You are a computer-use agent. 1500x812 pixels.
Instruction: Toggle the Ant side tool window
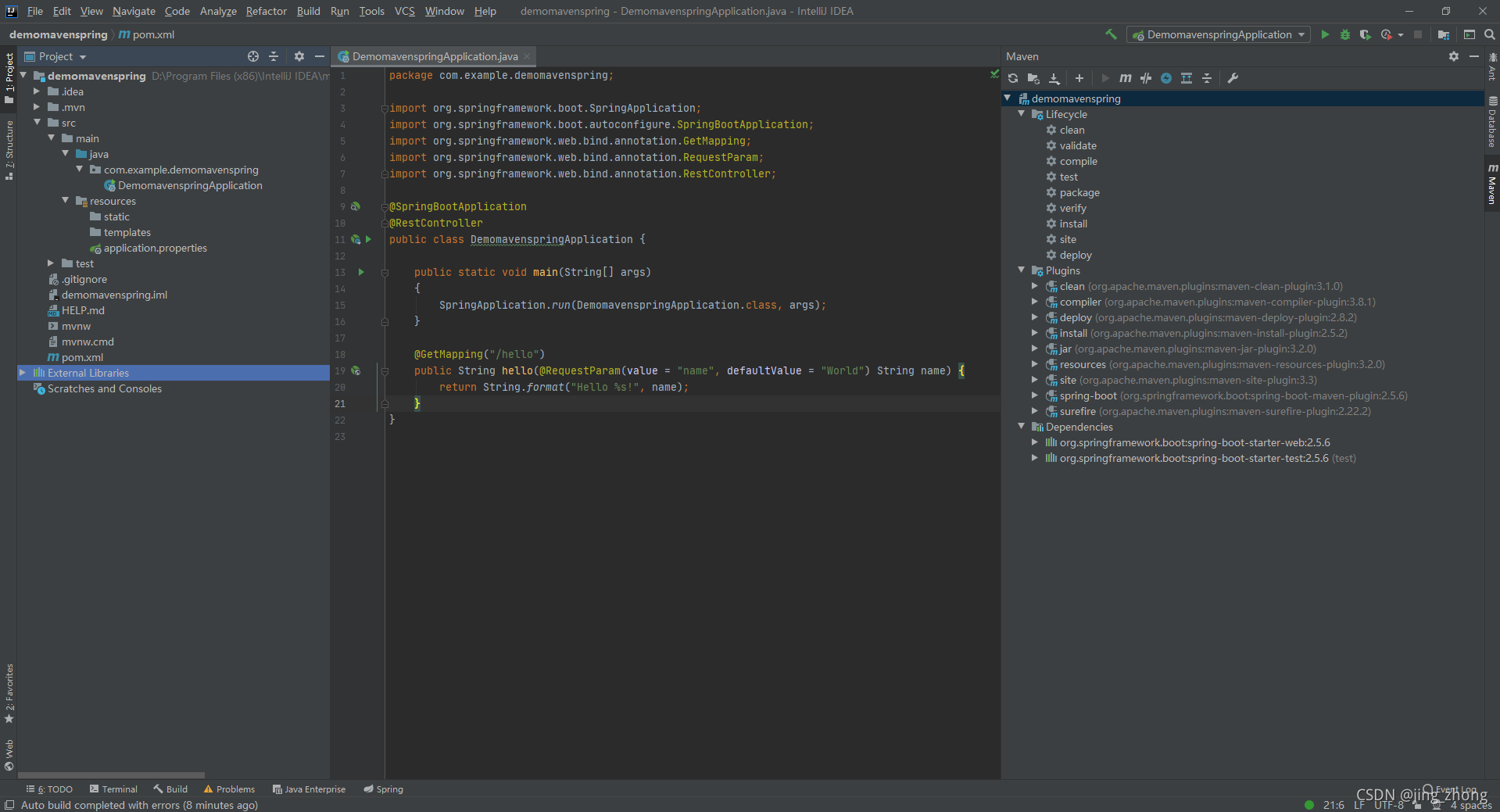pos(1492,67)
